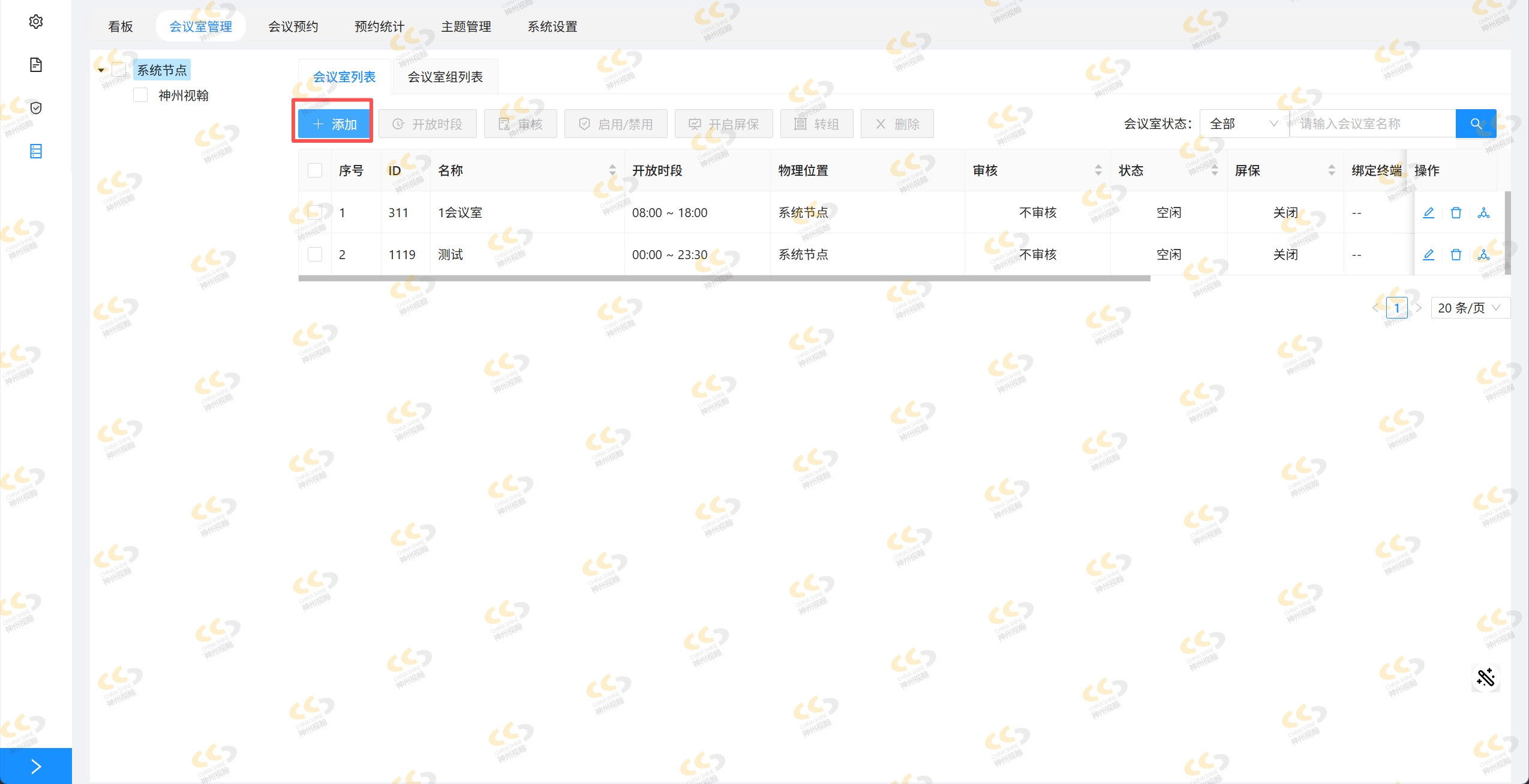Screen dimensions: 1529x784
Task: Click the gear settings icon in left sidebar
Action: [x=36, y=22]
